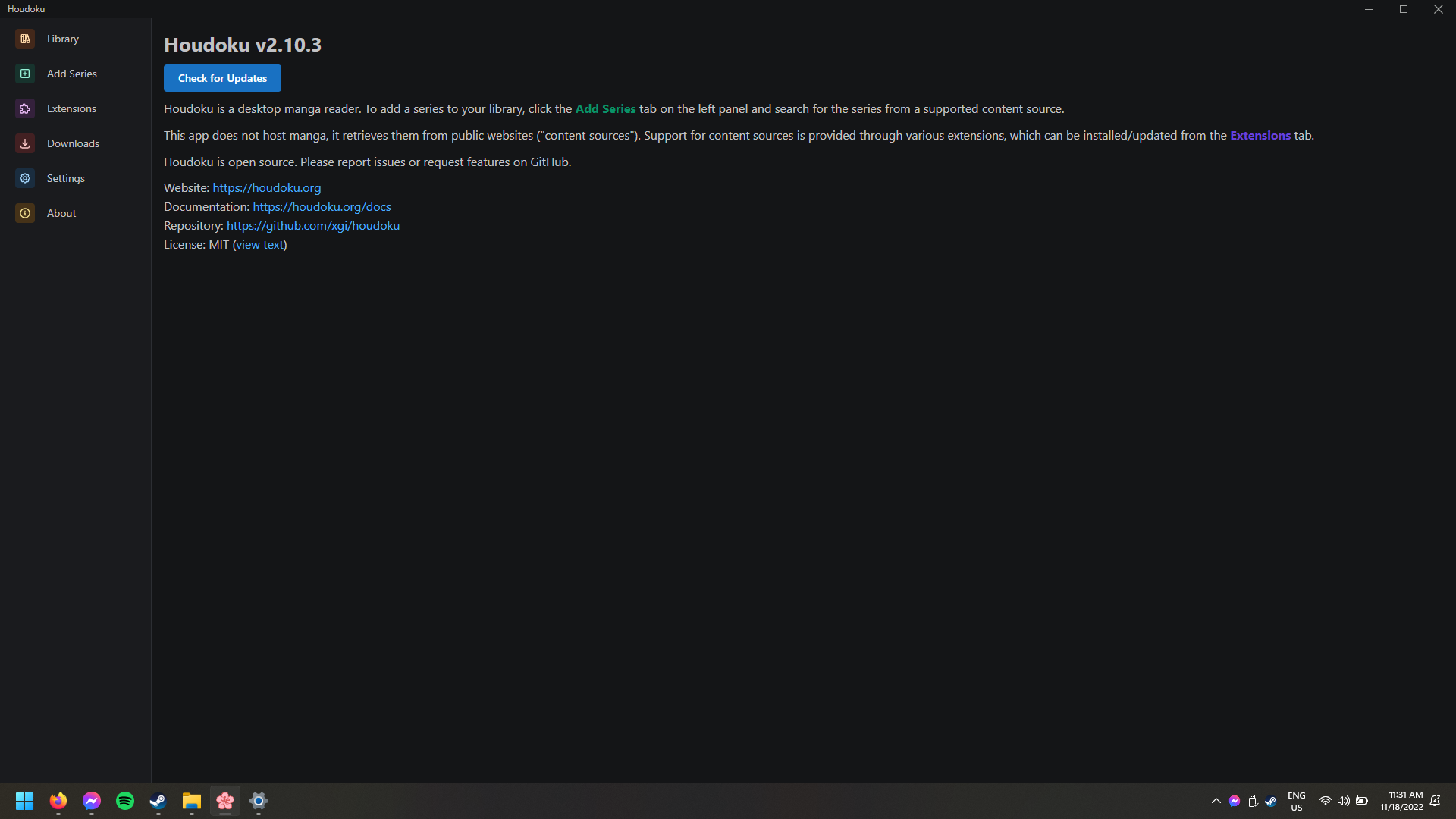Open the https://houdoku.org website link
Screen dimensions: 1456x819
coord(266,187)
